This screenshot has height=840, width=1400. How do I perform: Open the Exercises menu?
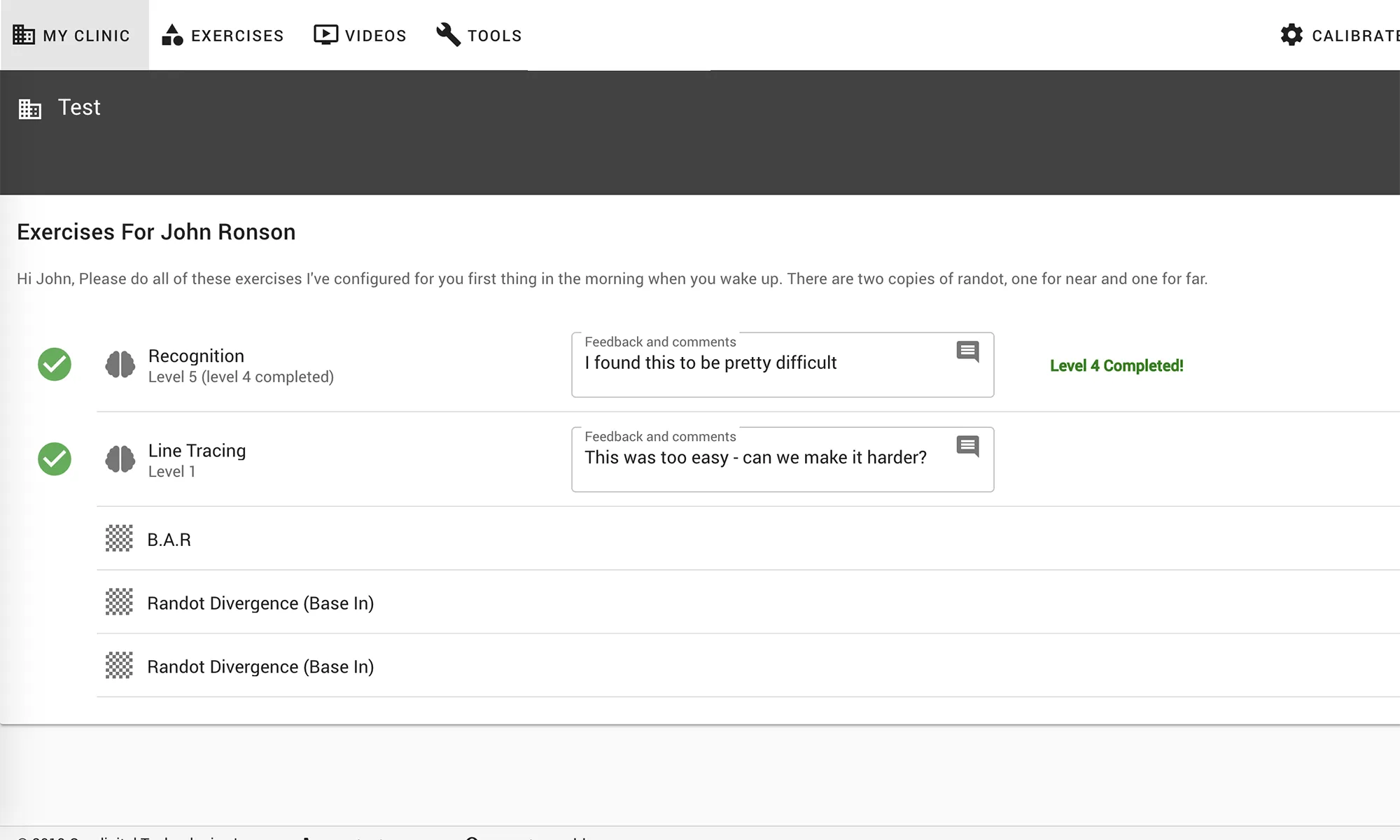point(223,35)
